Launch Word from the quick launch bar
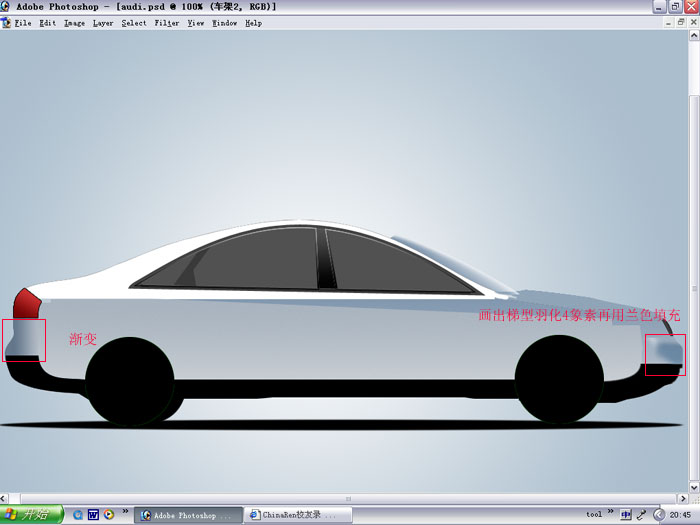Viewport: 700px width, 525px height. tap(93, 515)
